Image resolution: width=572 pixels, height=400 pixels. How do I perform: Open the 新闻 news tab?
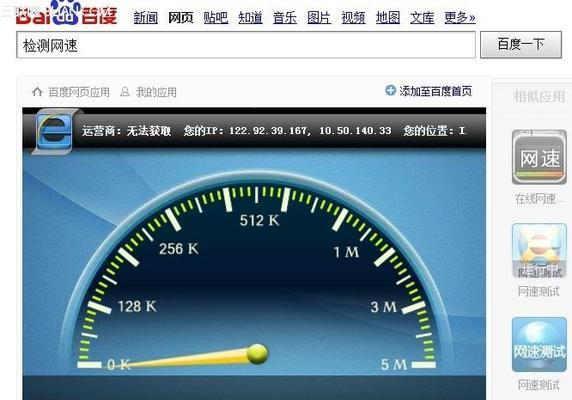146,18
